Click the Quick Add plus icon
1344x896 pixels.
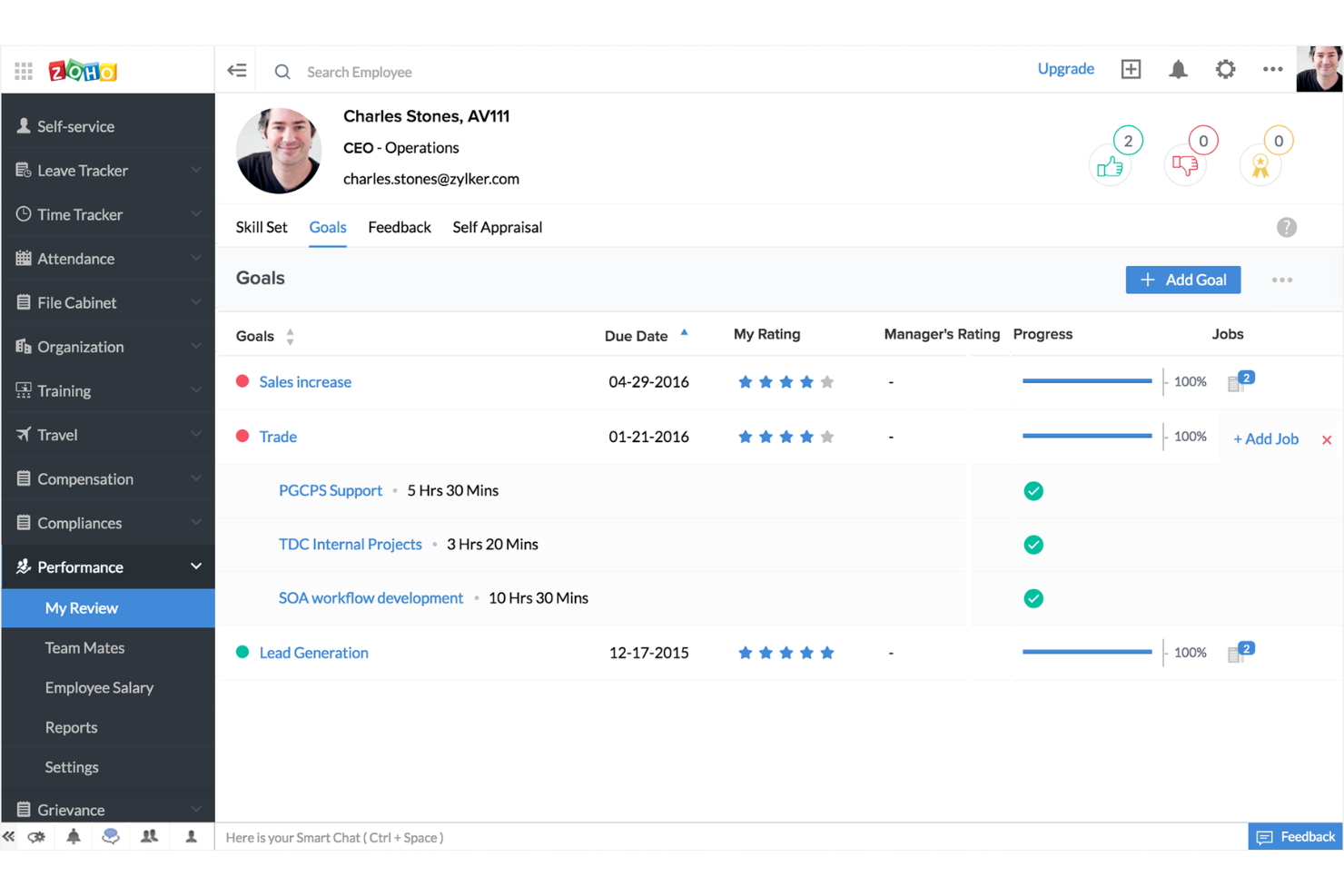1131,68
